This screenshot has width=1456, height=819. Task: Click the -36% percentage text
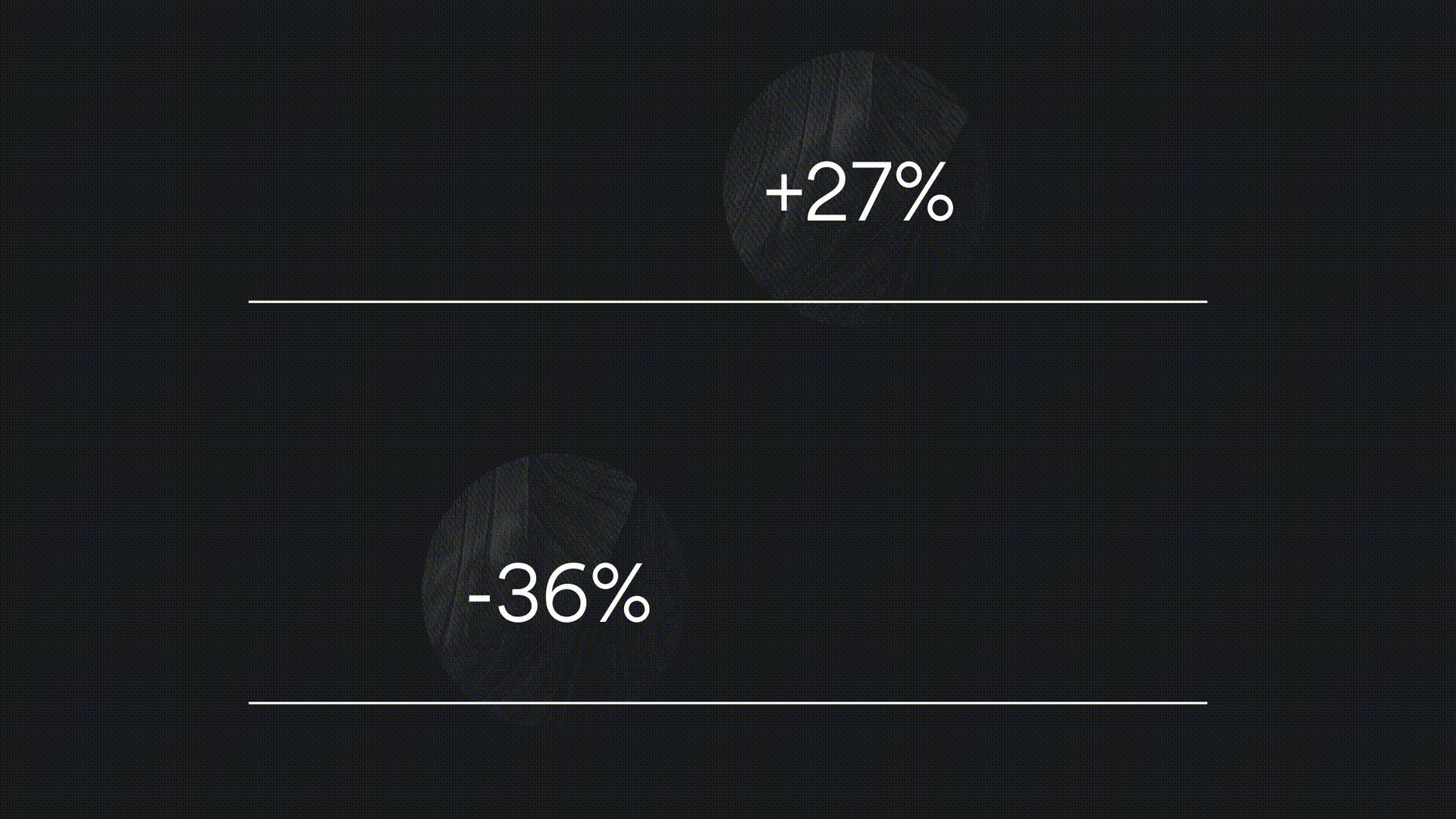pyautogui.click(x=559, y=594)
